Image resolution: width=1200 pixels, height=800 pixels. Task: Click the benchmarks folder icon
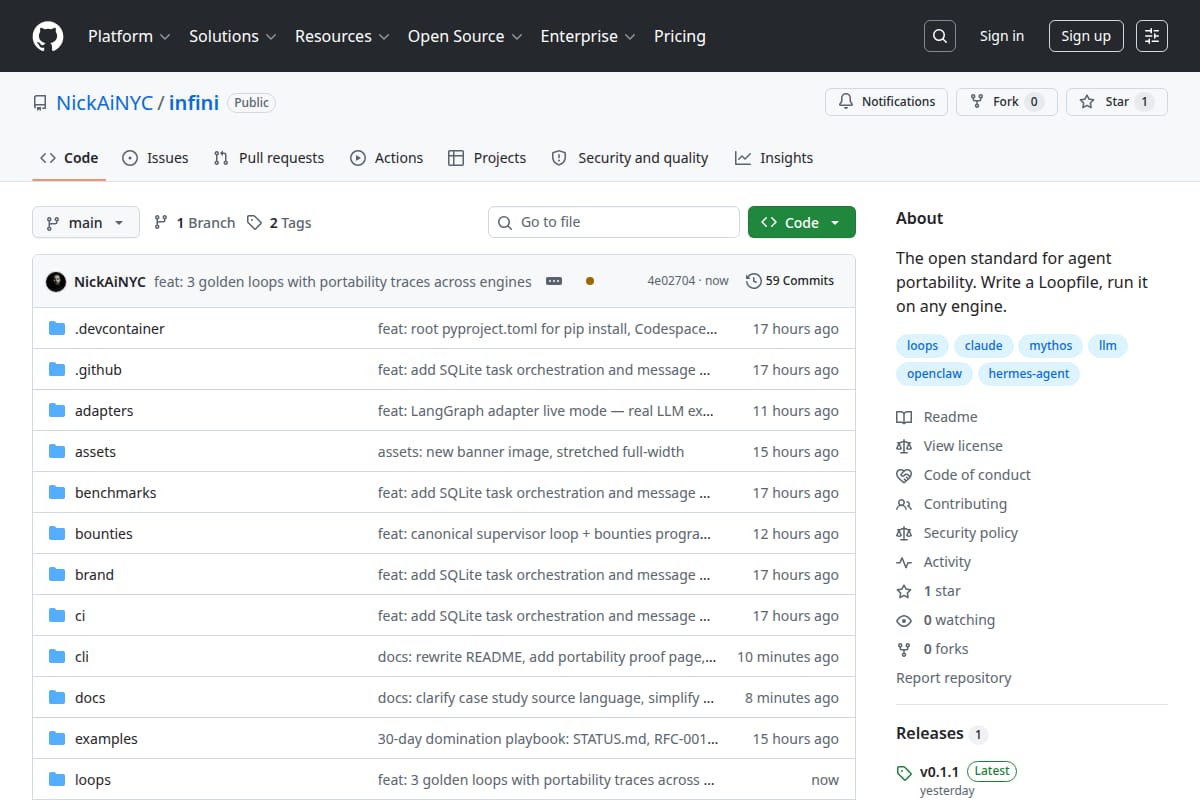pyautogui.click(x=57, y=493)
